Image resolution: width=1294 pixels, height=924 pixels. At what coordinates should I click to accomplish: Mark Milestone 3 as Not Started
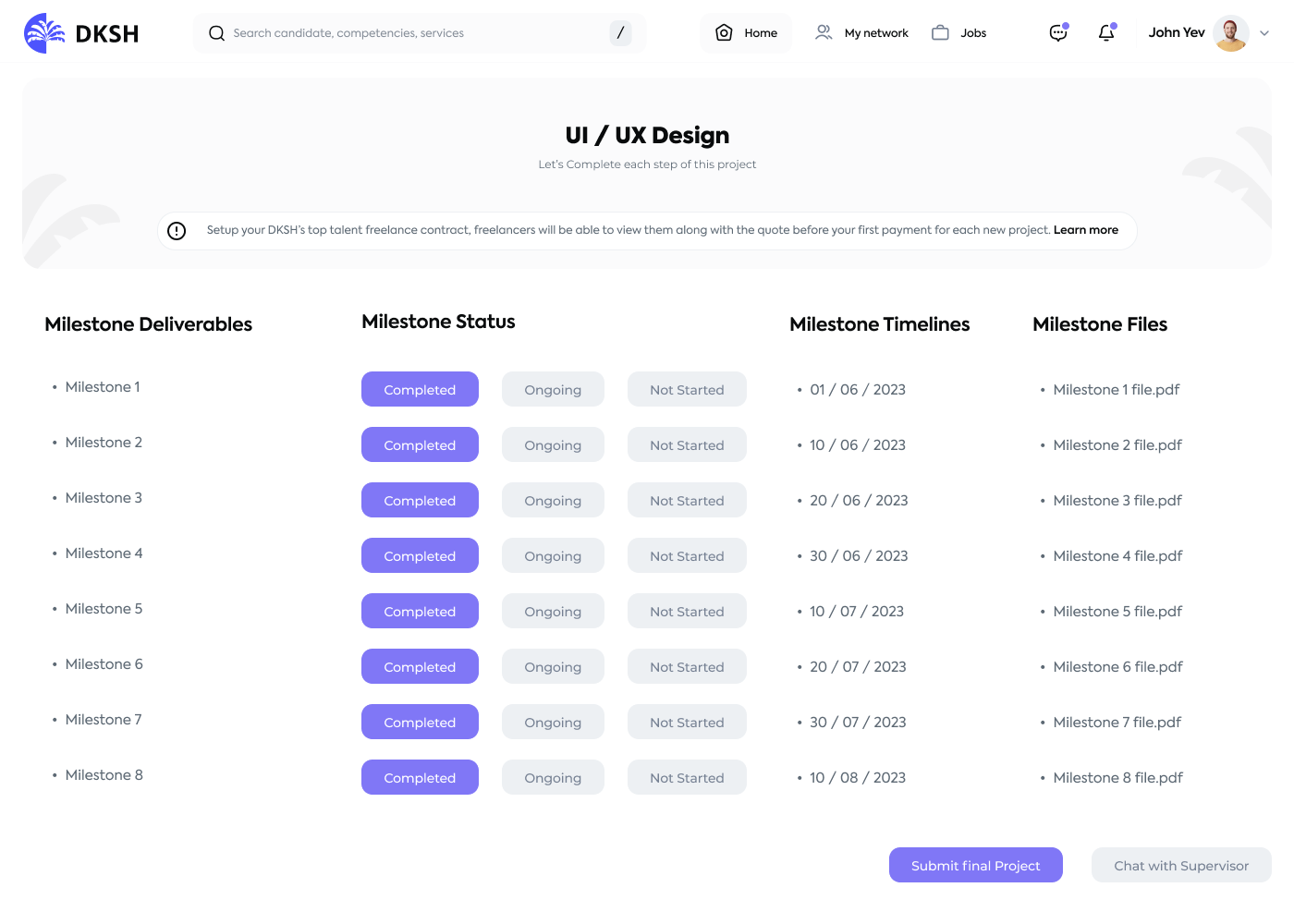[x=687, y=500]
